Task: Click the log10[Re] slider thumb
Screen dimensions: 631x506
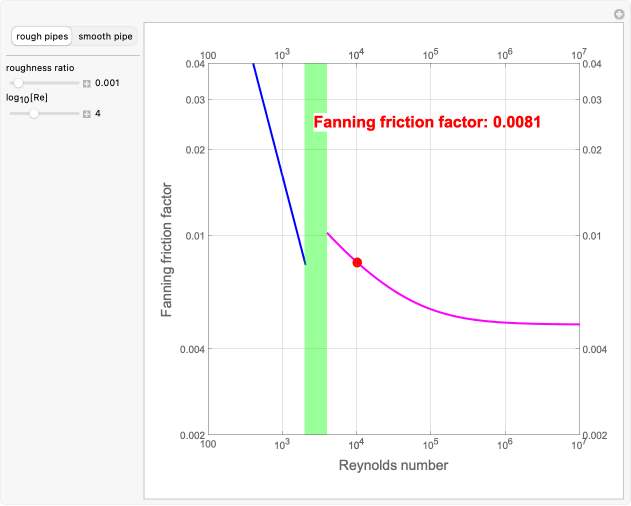Action: pyautogui.click(x=34, y=114)
